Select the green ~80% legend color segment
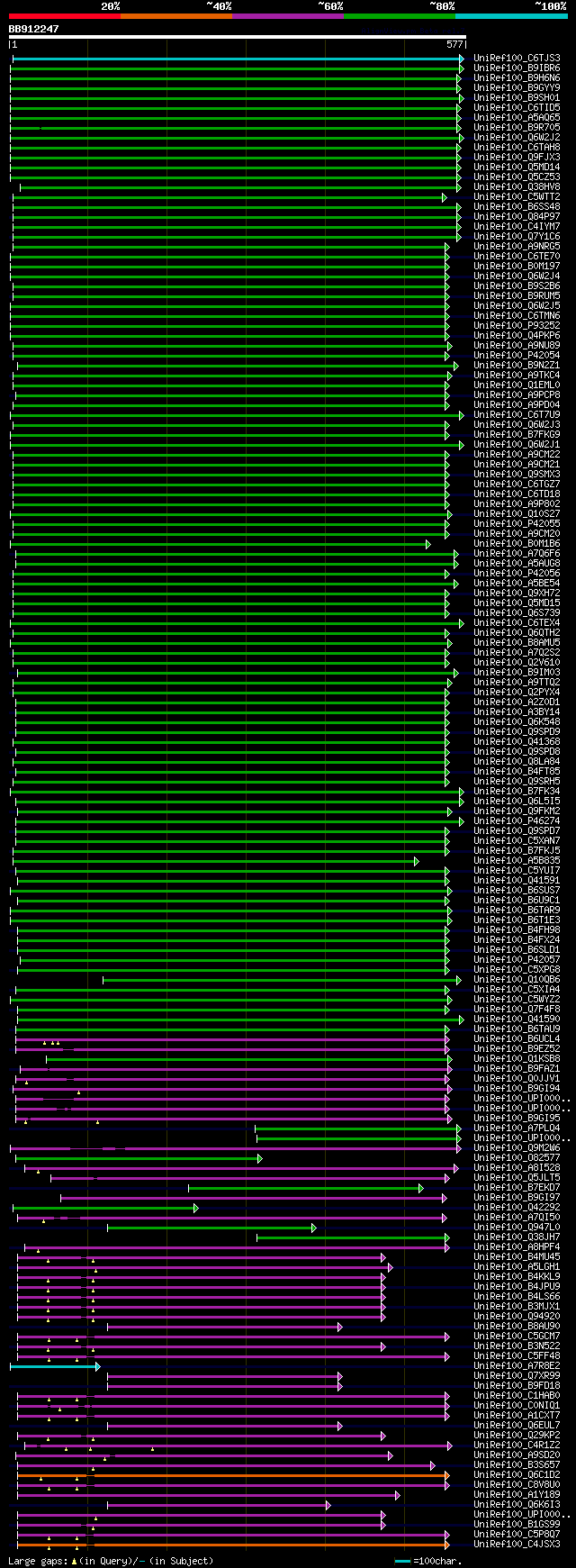 tap(399, 16)
